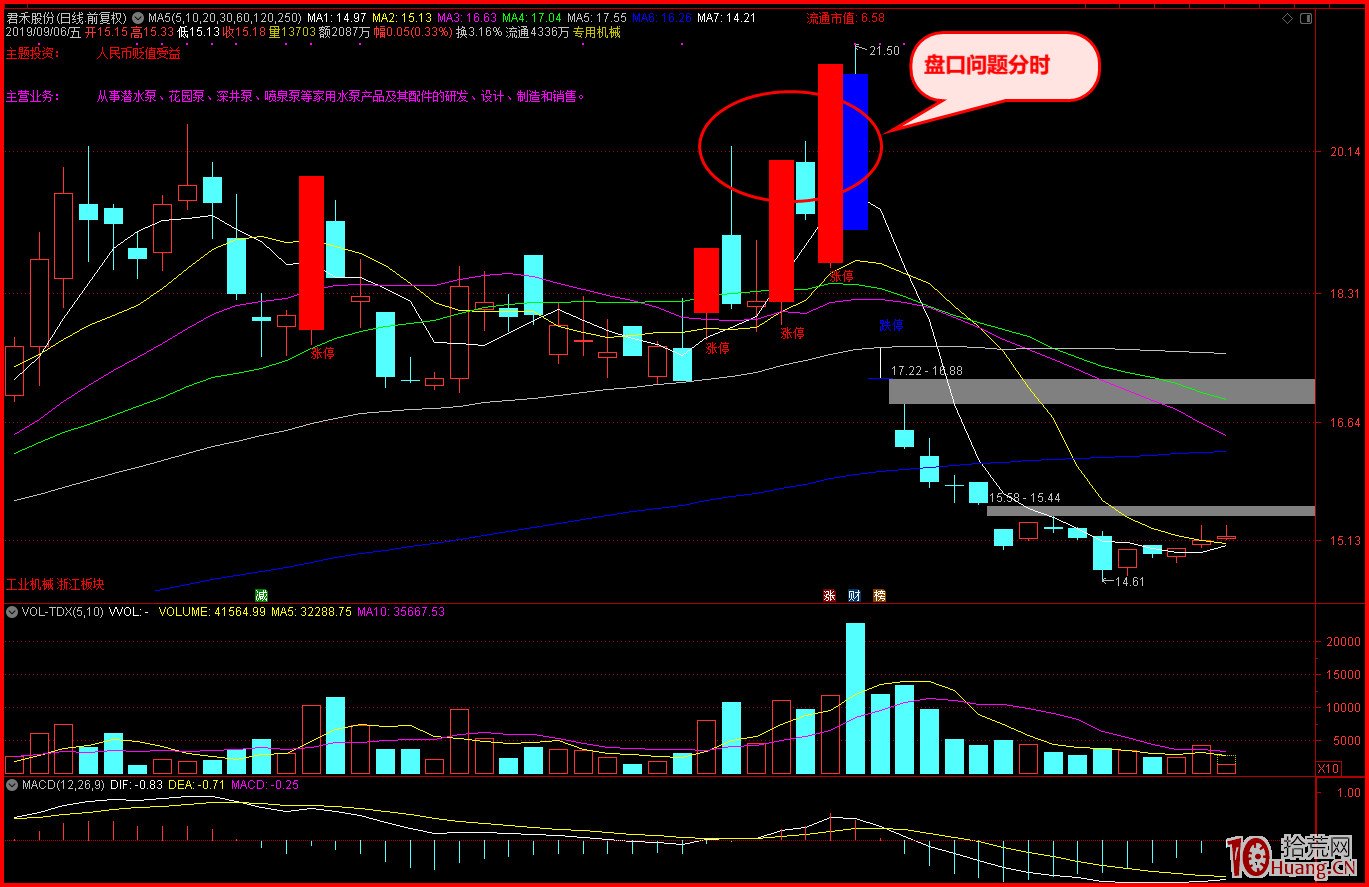This screenshot has width=1369, height=887.
Task: Select the 君禾股份(日线,前复权) chart title
Action: coord(65,18)
